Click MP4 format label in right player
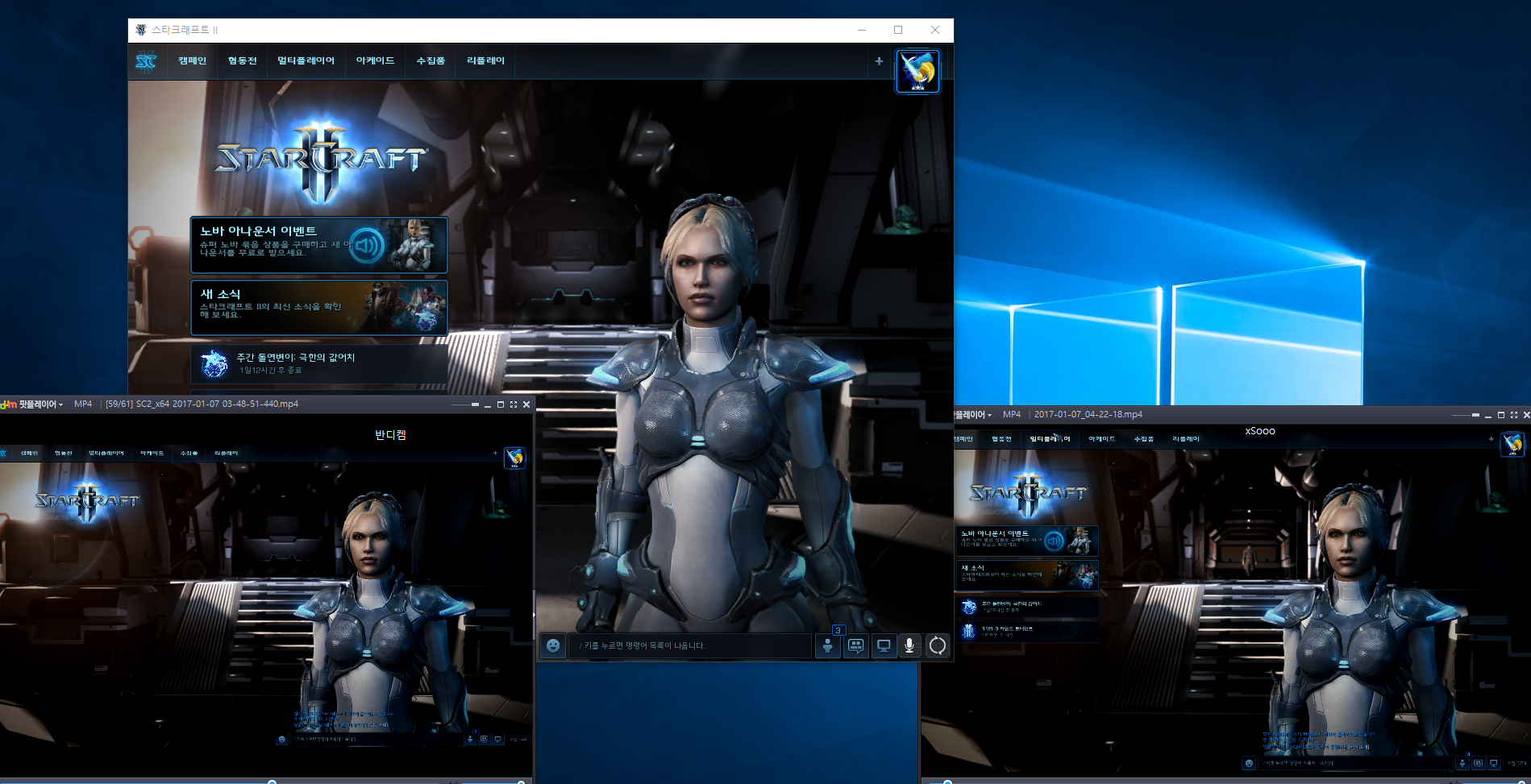The image size is (1531, 784). point(1012,414)
